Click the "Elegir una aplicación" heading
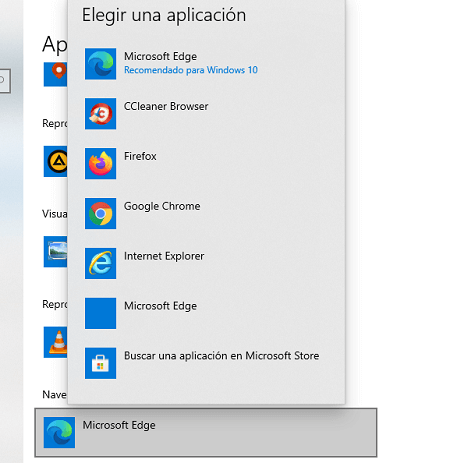Image resolution: width=450 pixels, height=463 pixels. click(x=164, y=15)
